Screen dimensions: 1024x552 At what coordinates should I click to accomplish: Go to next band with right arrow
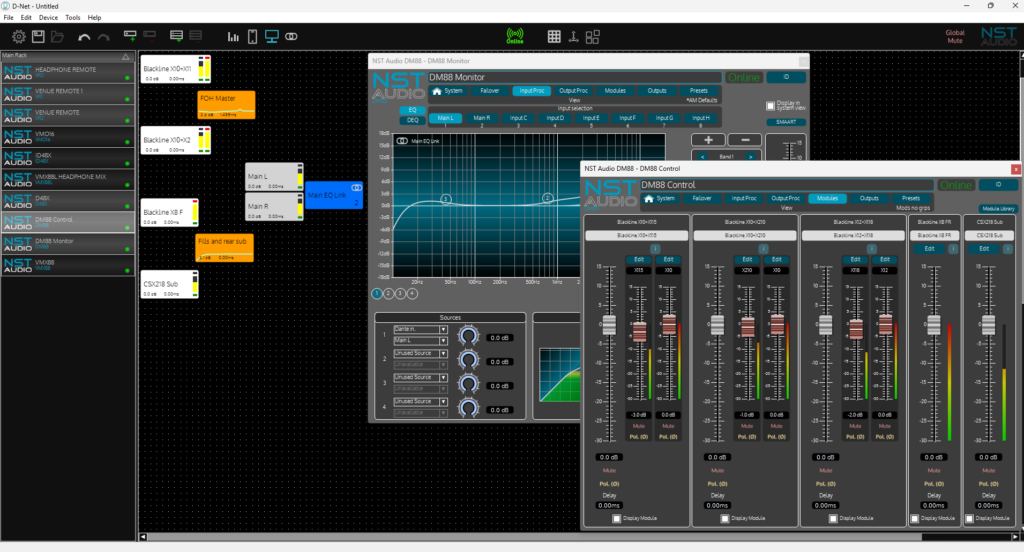(x=750, y=157)
